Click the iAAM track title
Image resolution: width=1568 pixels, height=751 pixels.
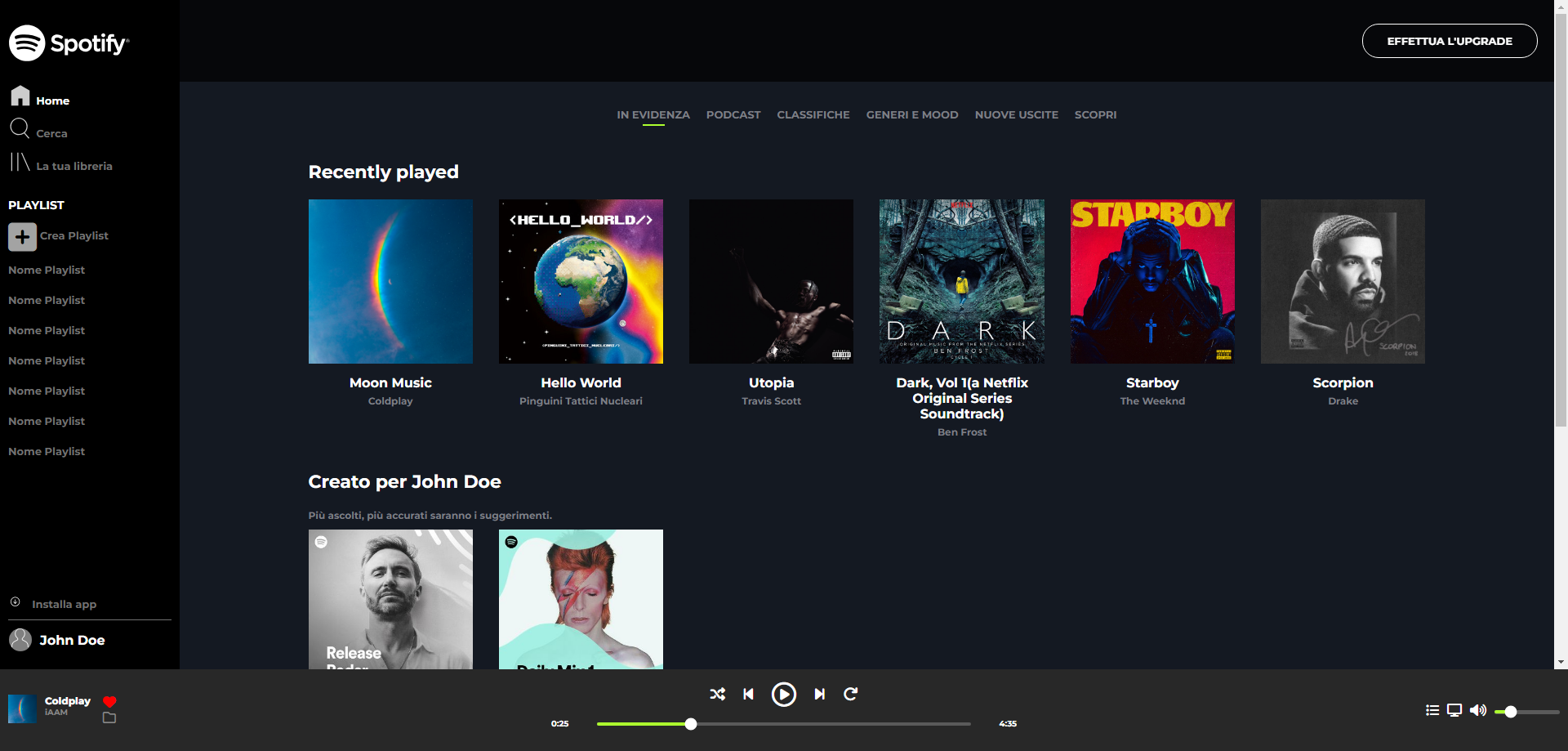tap(56, 713)
